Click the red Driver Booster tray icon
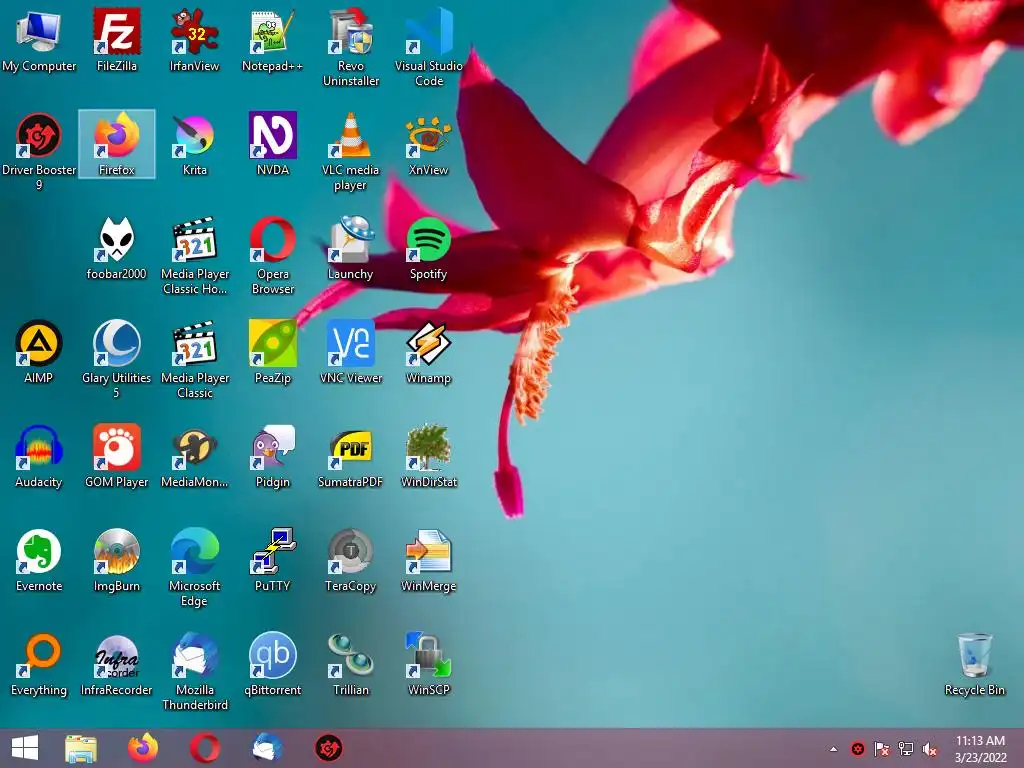This screenshot has width=1024, height=768. click(858, 749)
